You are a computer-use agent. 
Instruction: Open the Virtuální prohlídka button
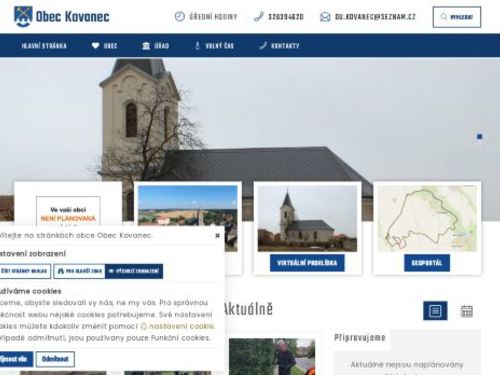(x=307, y=263)
